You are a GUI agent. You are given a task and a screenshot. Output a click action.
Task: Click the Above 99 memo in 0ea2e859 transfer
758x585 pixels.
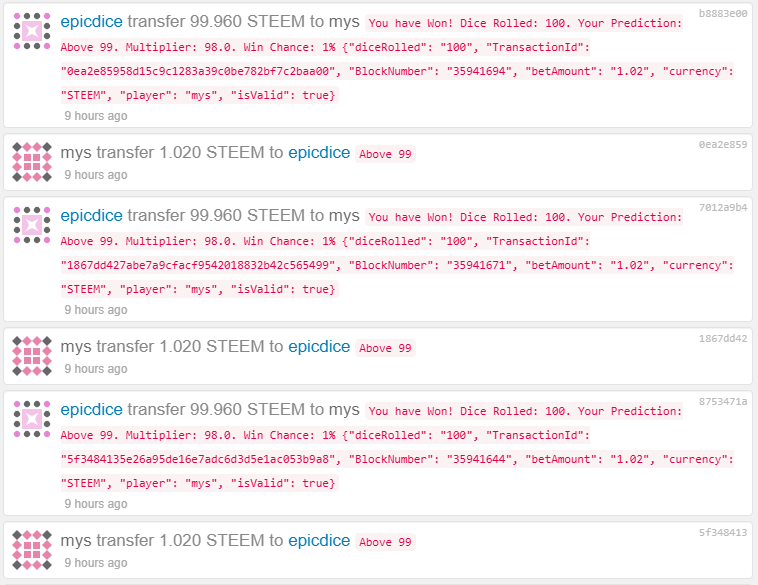click(385, 154)
